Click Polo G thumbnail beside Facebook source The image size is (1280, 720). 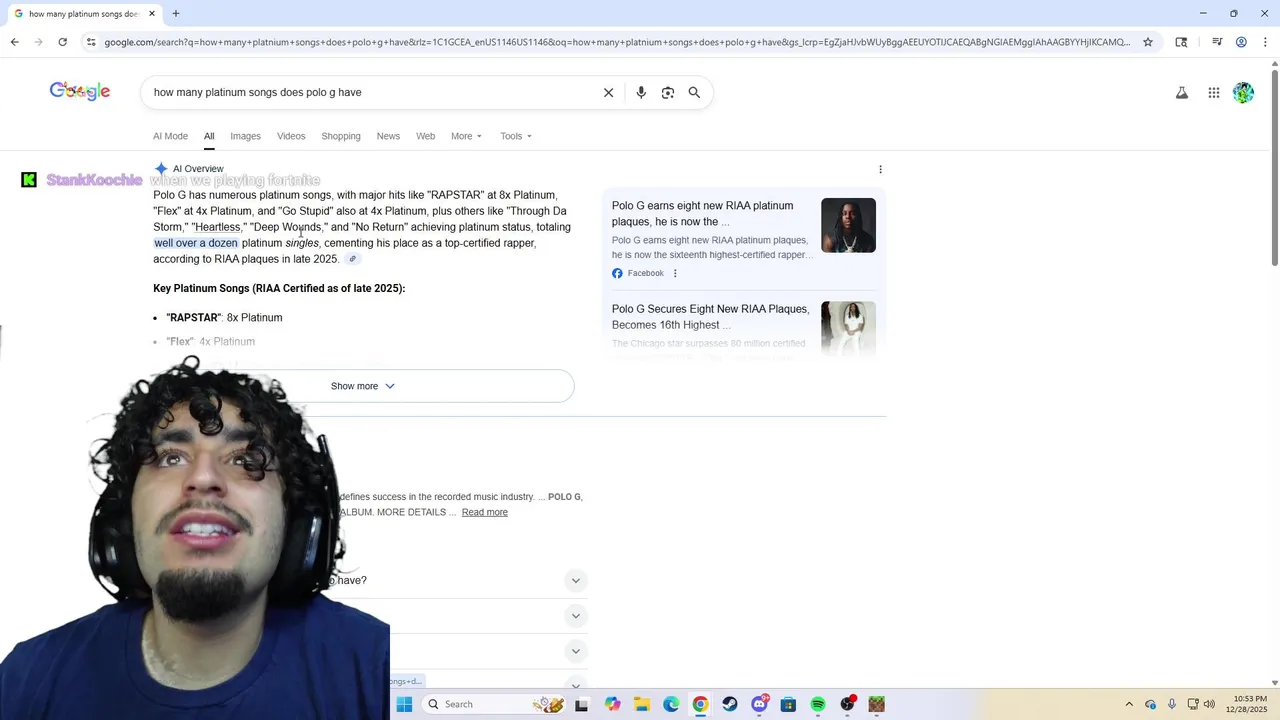848,225
